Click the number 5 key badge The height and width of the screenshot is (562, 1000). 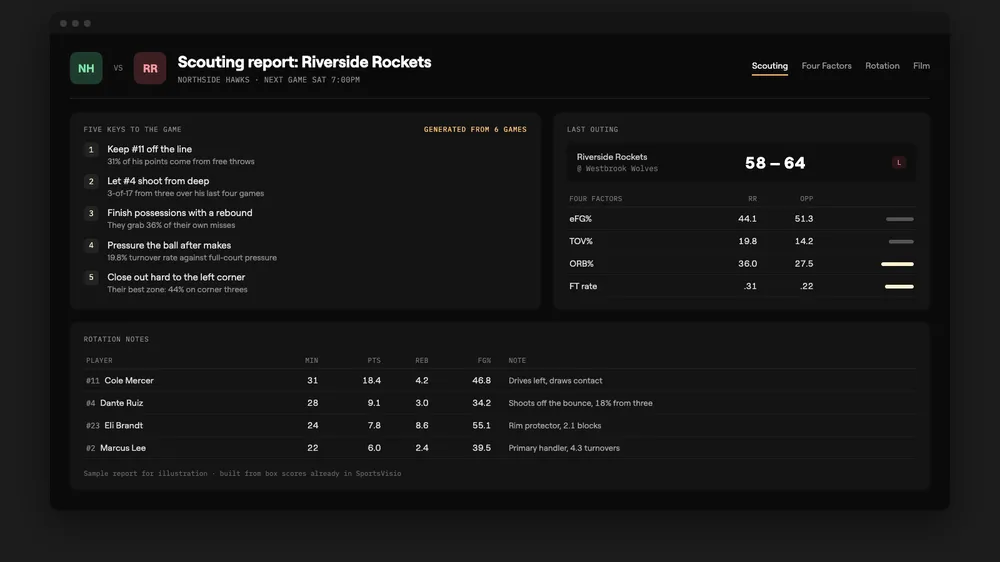pyautogui.click(x=91, y=277)
